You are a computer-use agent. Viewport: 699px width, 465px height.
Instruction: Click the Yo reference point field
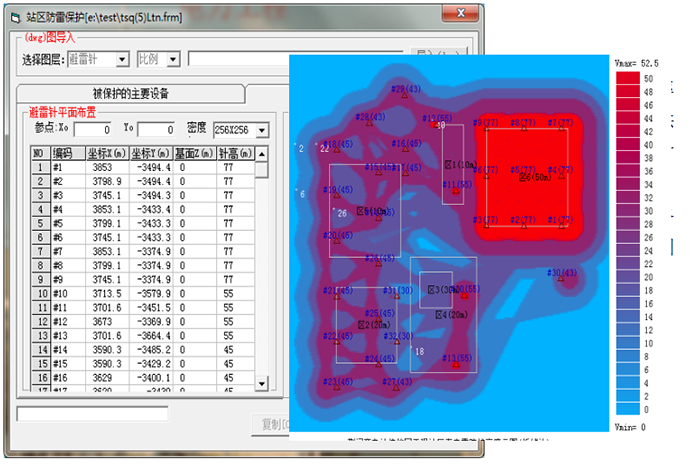[155, 130]
